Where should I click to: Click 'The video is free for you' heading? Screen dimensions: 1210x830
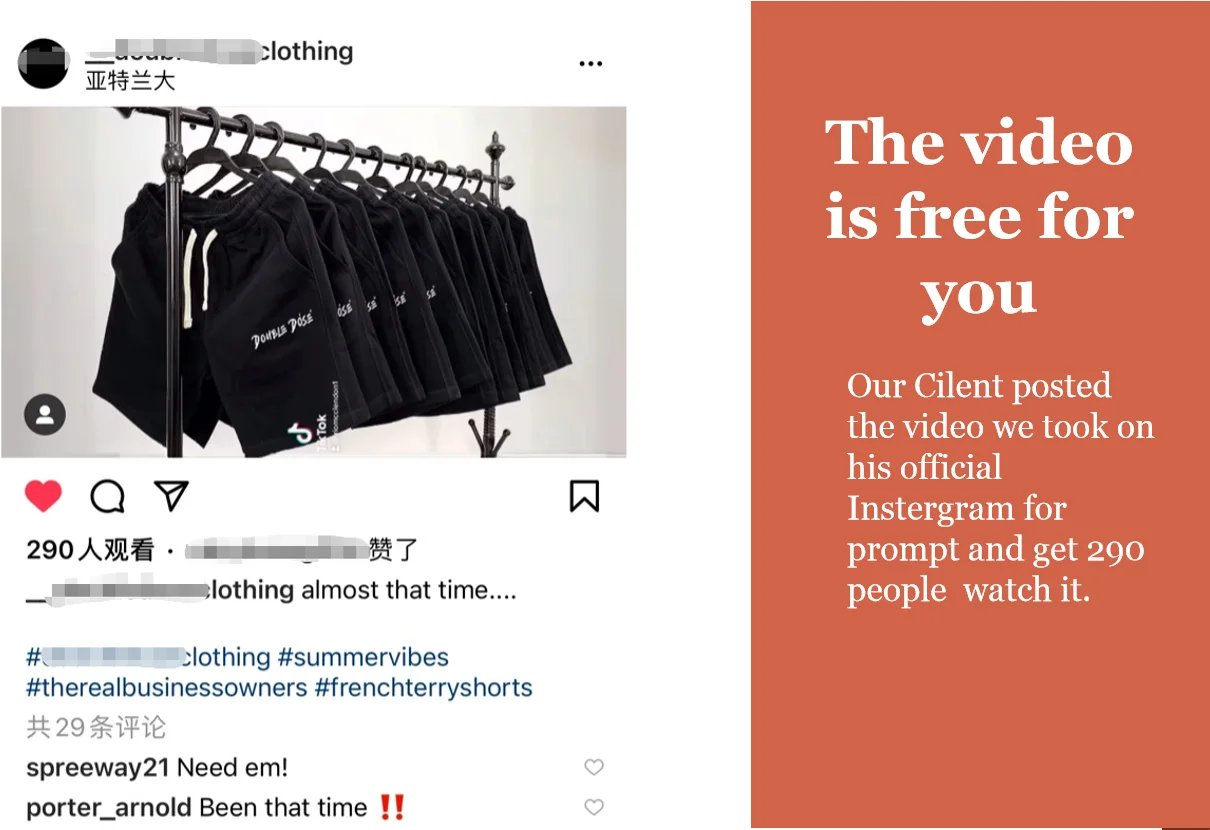(x=979, y=216)
